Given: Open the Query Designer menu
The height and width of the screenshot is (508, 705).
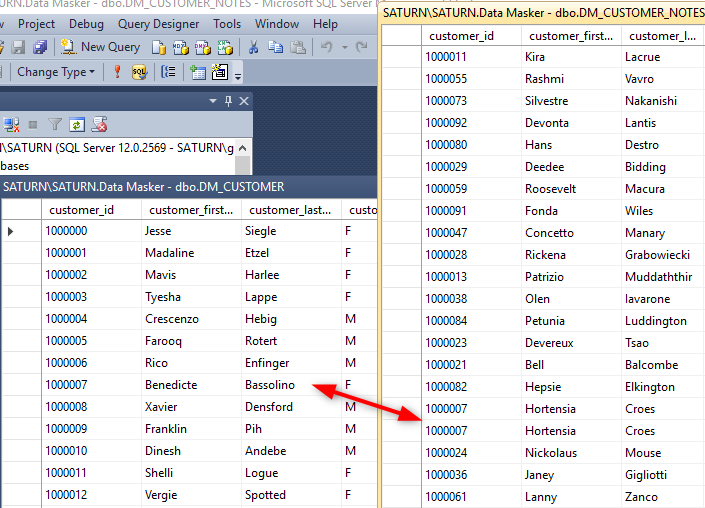Looking at the screenshot, I should 158,24.
